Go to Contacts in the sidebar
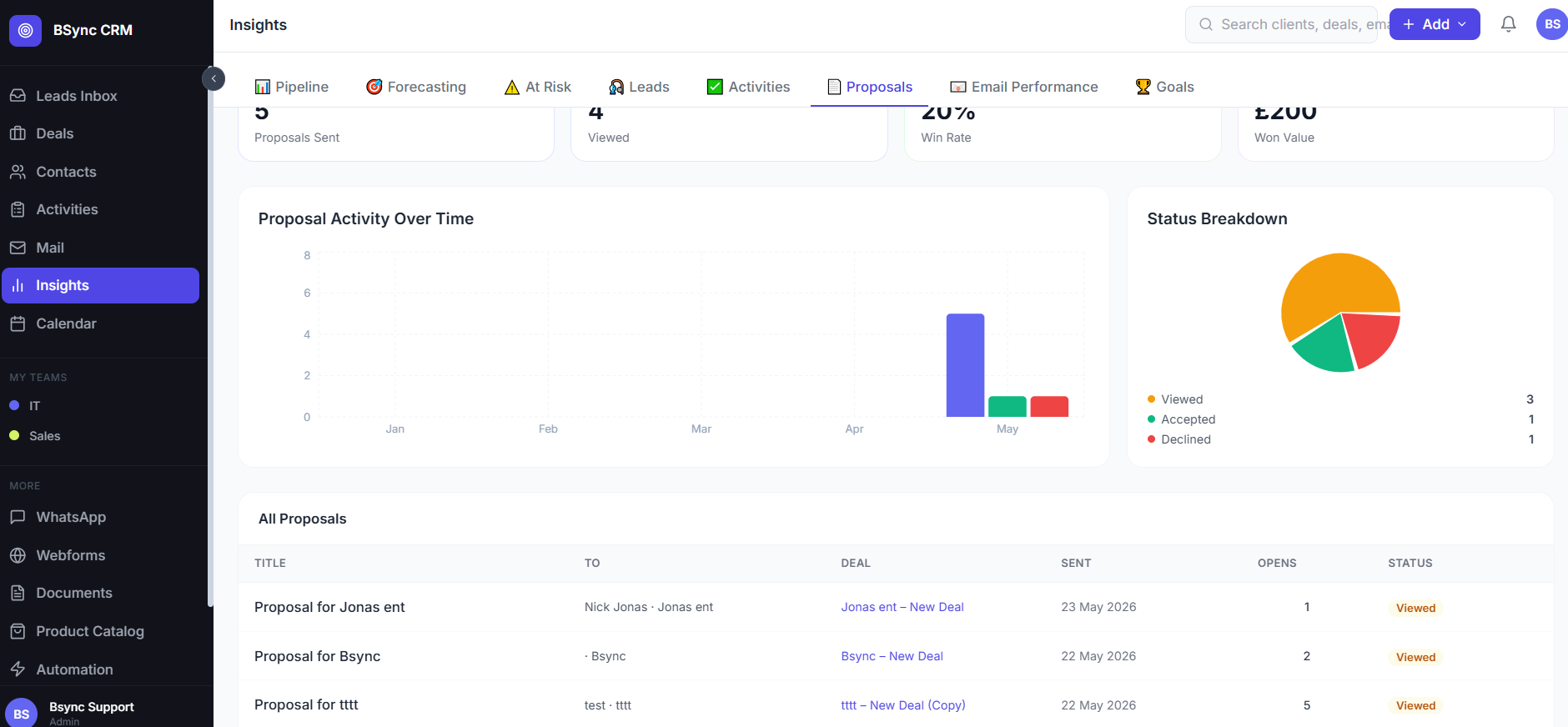The width and height of the screenshot is (1568, 727). pyautogui.click(x=100, y=172)
